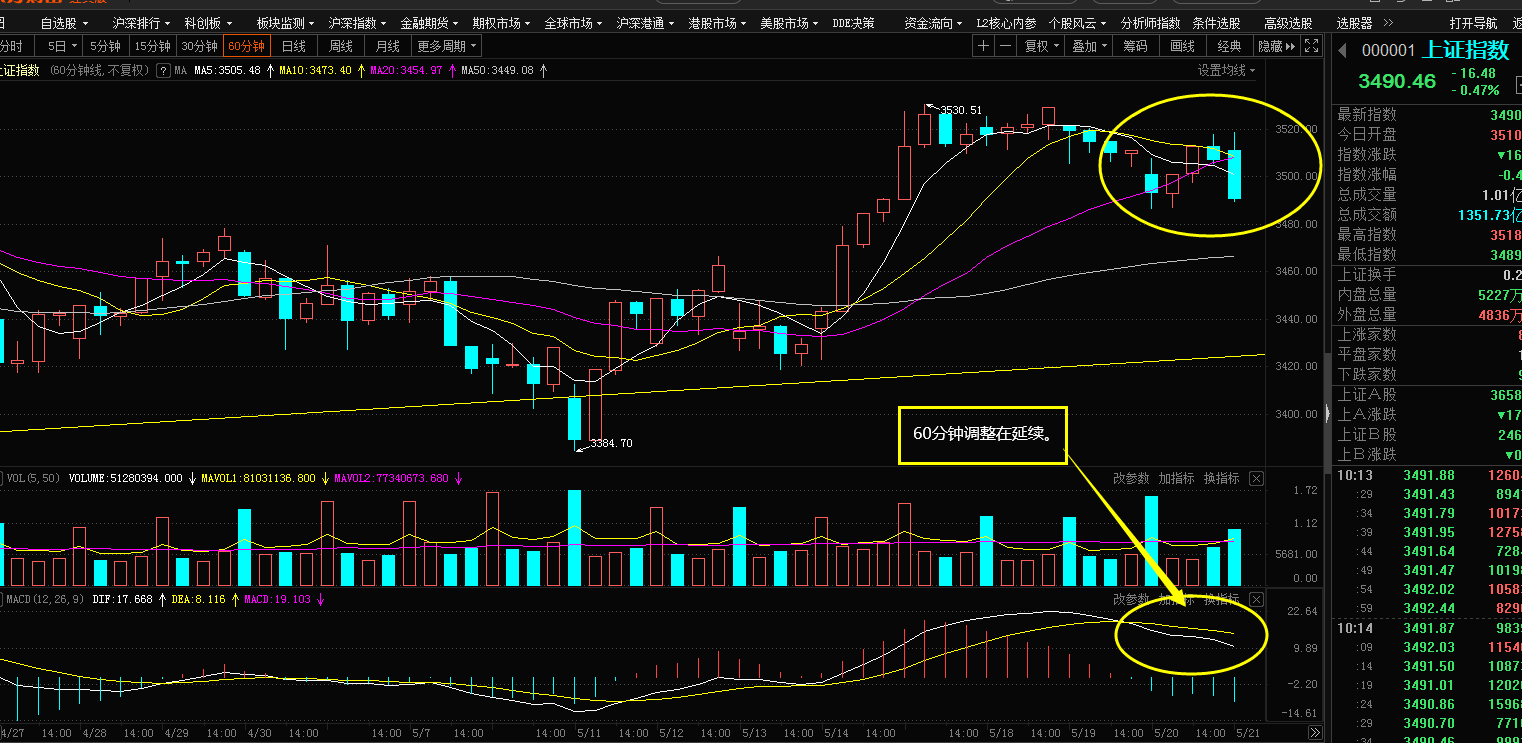Collapse the quote panel with left arrow
The image size is (1522, 743).
(1343, 51)
